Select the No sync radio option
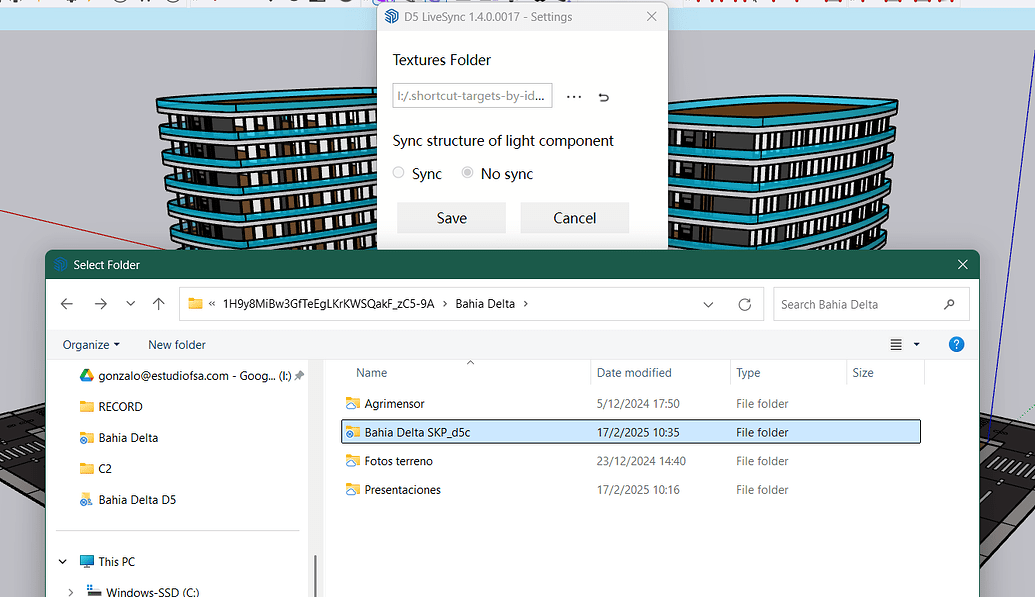 467,173
